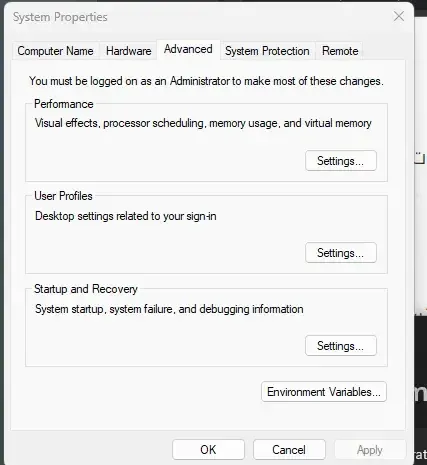Switch to the Computer Name tab
The width and height of the screenshot is (427, 465).
click(55, 51)
